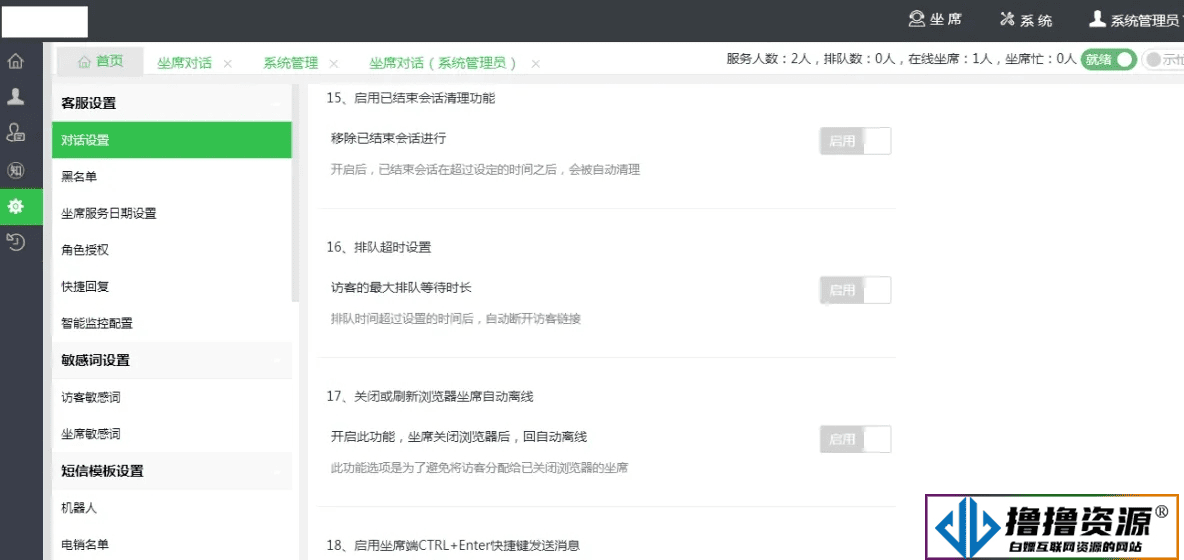The height and width of the screenshot is (560, 1184).
Task: Close the 坐席对话 tab
Action: click(x=227, y=63)
